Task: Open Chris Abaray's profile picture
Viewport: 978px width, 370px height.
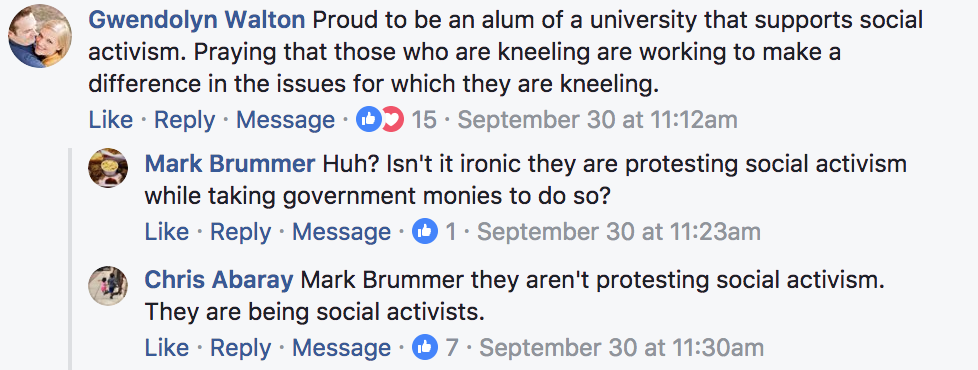Action: point(108,286)
